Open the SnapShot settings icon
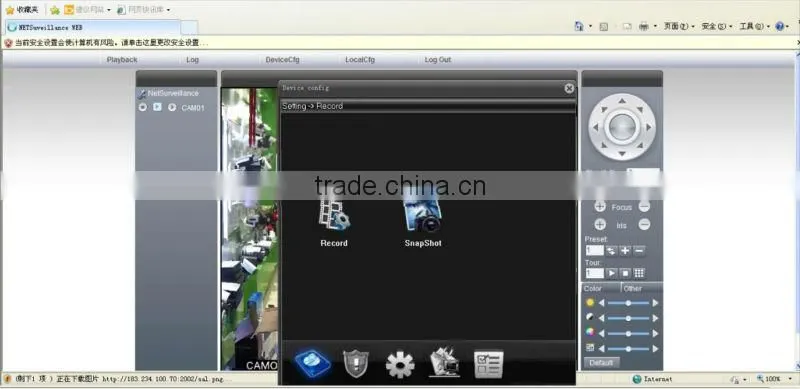800x389 pixels. tap(422, 216)
